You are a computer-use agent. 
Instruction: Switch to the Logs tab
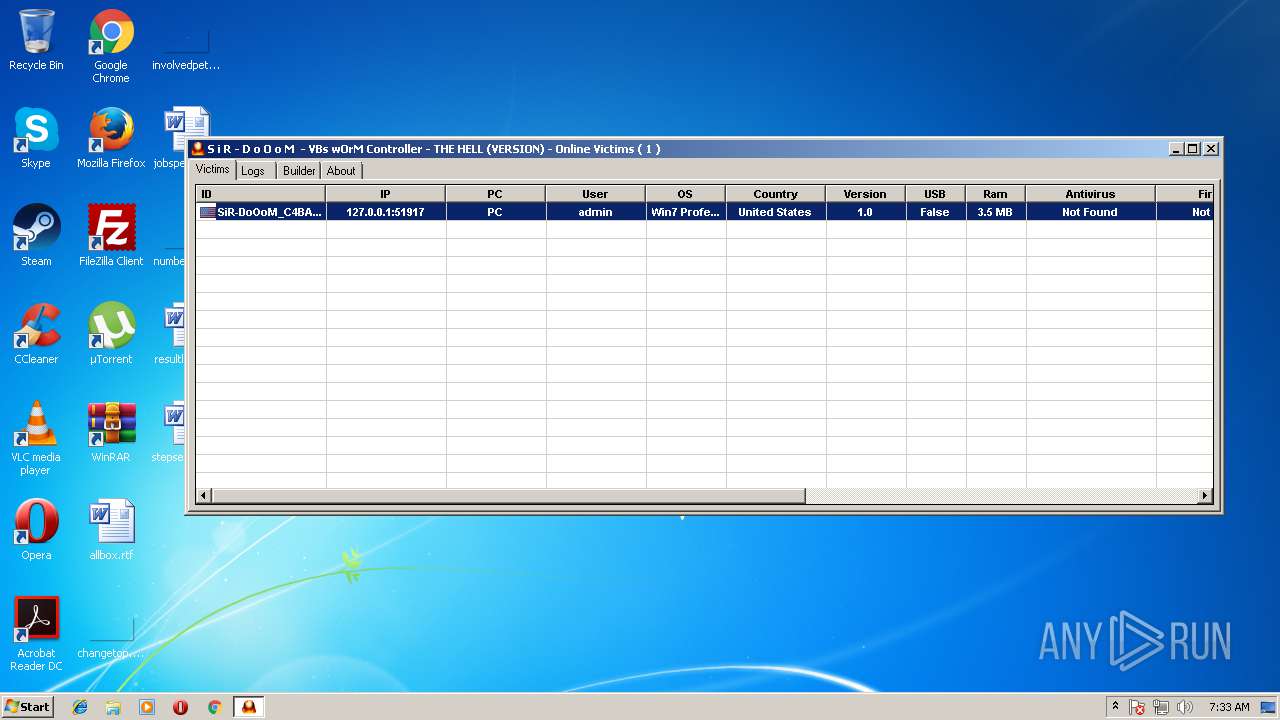tap(253, 171)
